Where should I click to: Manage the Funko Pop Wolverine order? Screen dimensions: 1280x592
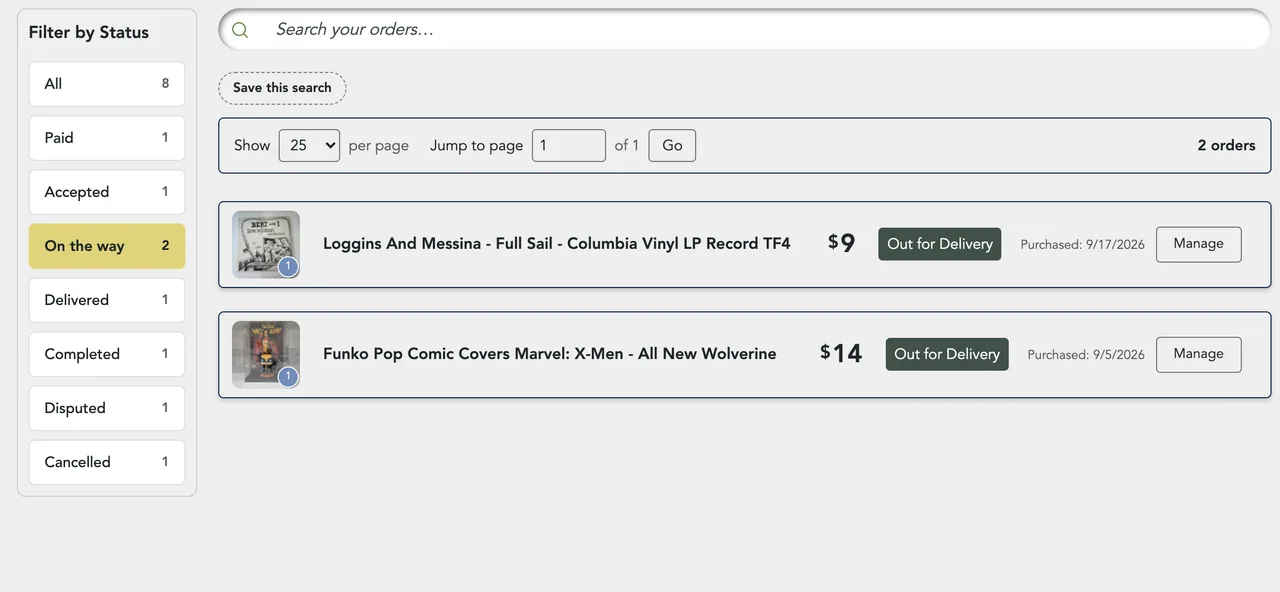point(1199,354)
